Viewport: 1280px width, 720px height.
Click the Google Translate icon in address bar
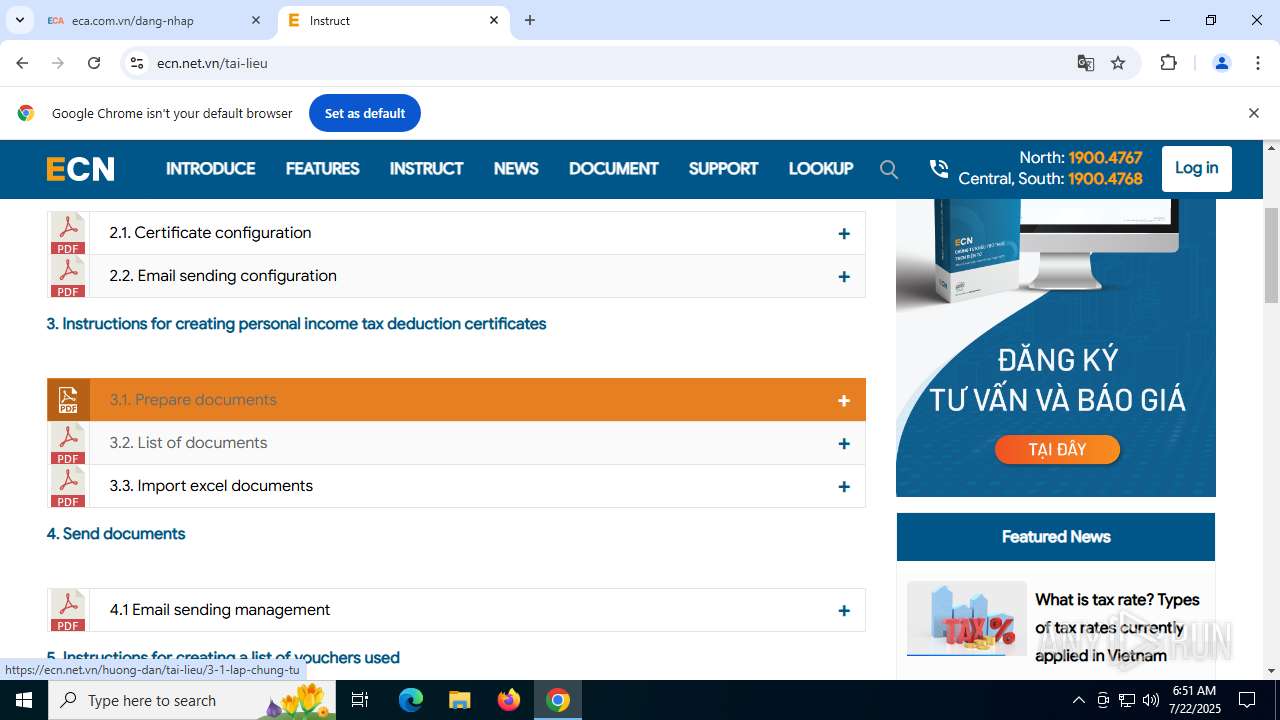tap(1085, 63)
